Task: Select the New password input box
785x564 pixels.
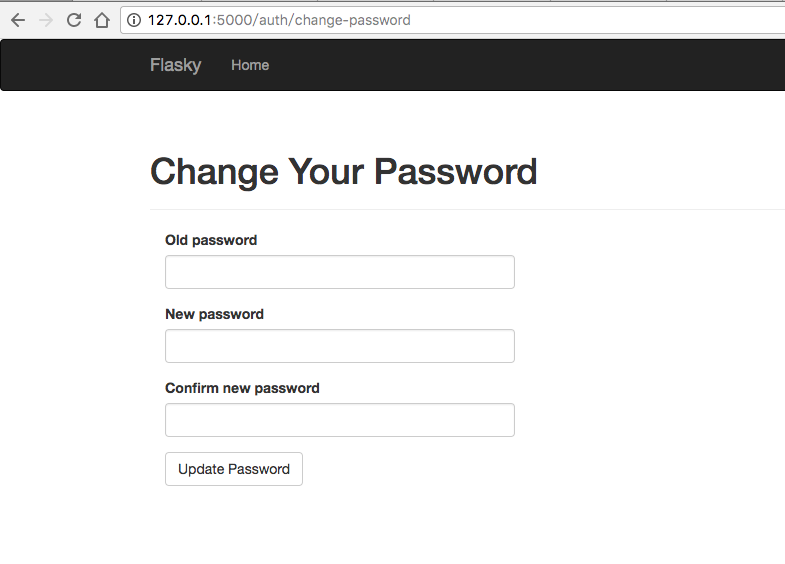Action: tap(339, 346)
